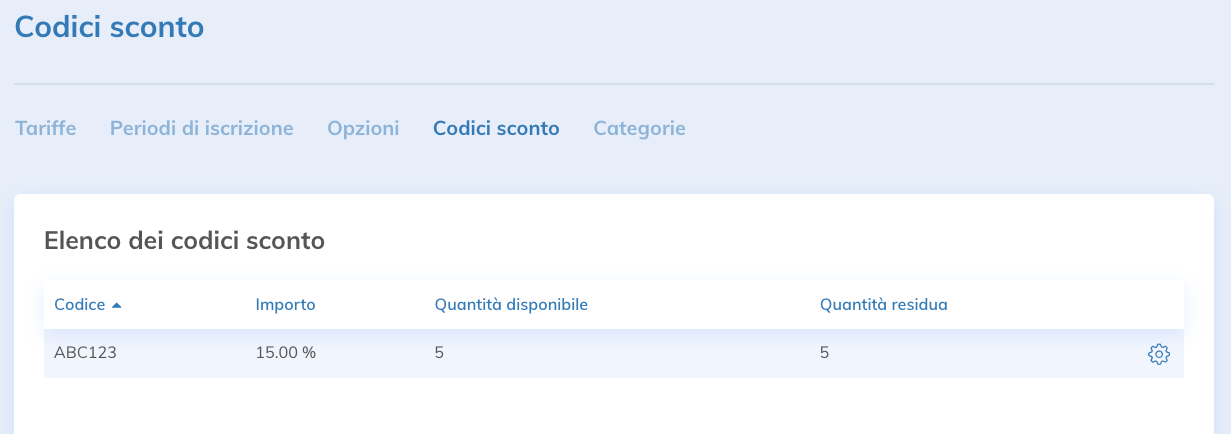Sort by Quantità residua column header
The width and height of the screenshot is (1231, 434).
[883, 304]
